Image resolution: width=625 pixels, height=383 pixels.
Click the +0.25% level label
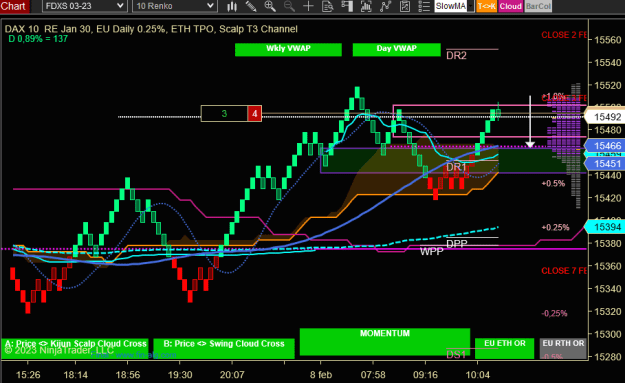click(x=555, y=228)
